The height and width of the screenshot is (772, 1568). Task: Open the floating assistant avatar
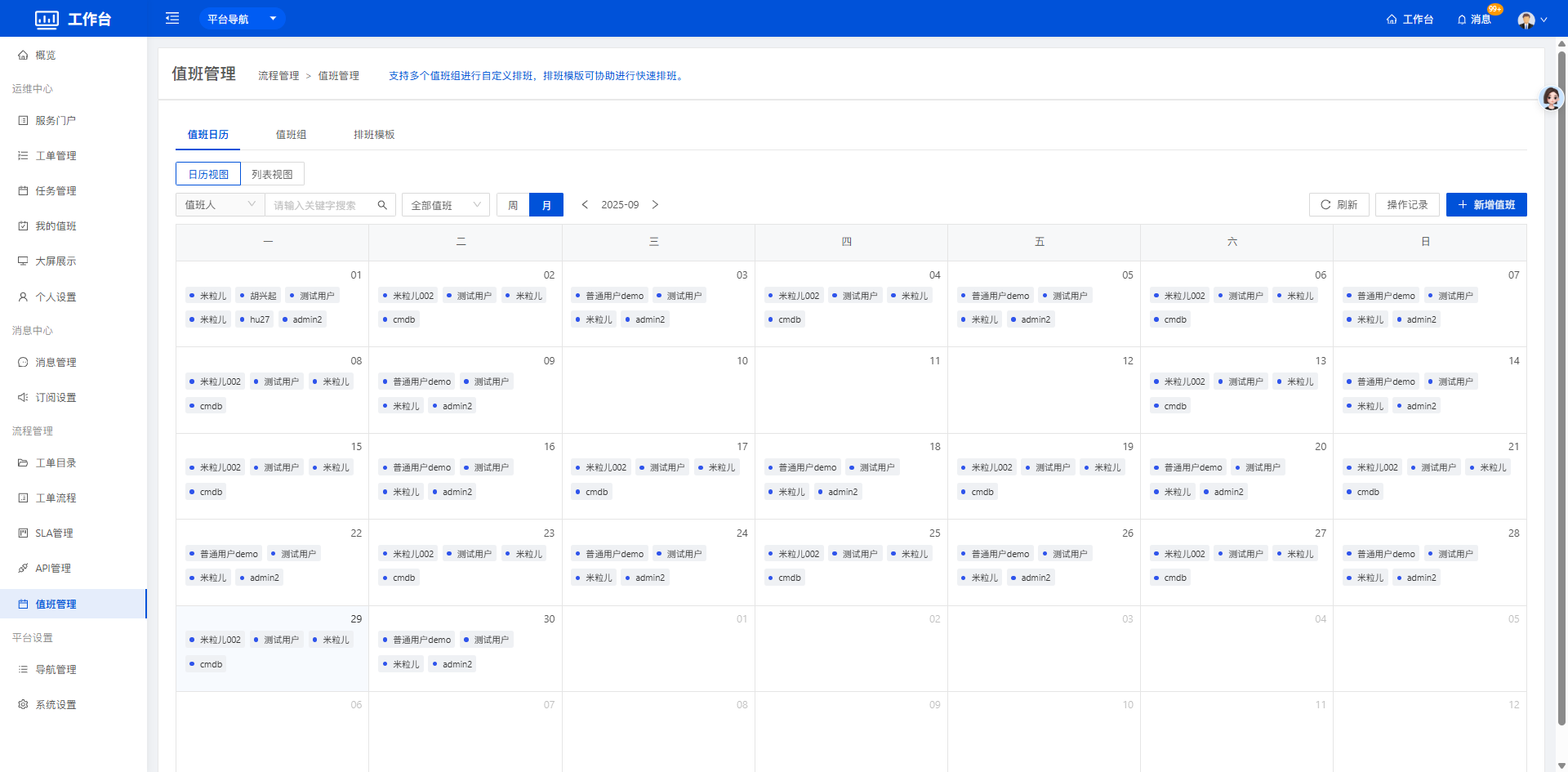point(1551,99)
